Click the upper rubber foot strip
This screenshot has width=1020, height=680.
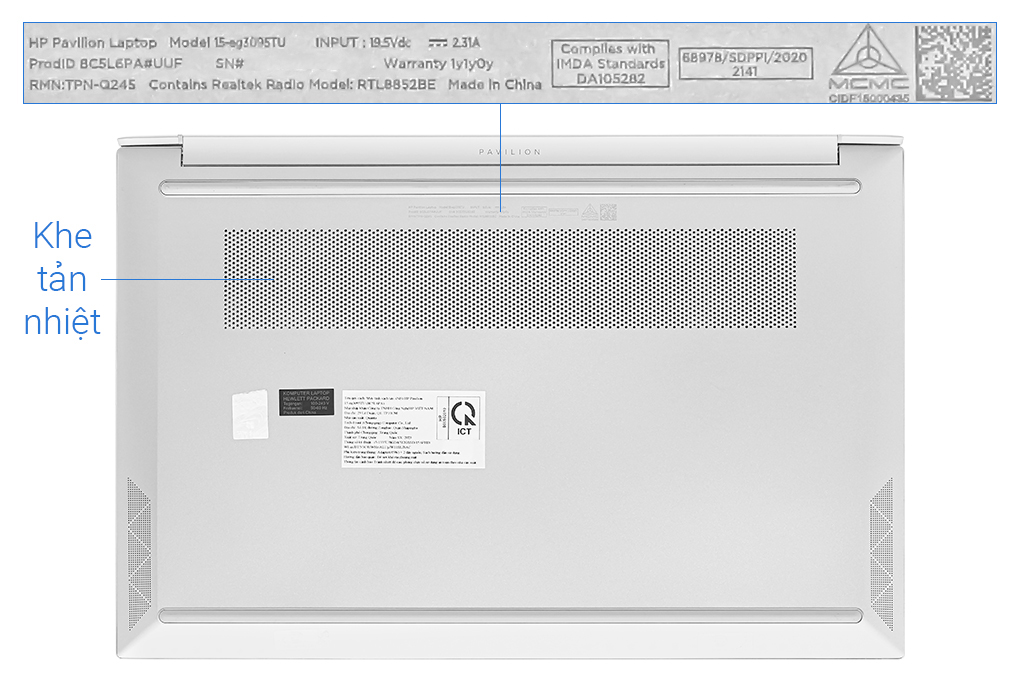pos(510,187)
